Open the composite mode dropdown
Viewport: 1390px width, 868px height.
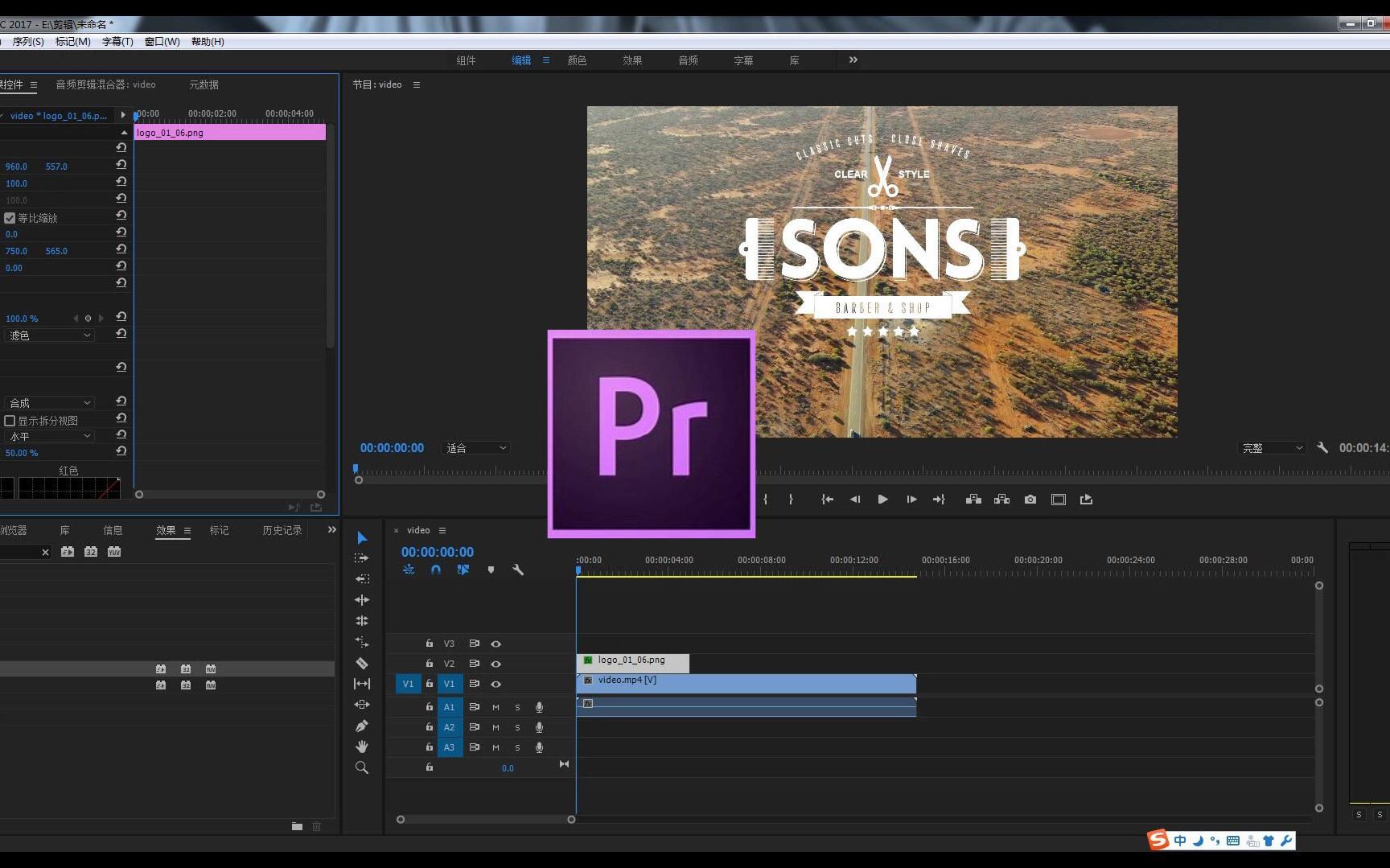pyautogui.click(x=50, y=403)
